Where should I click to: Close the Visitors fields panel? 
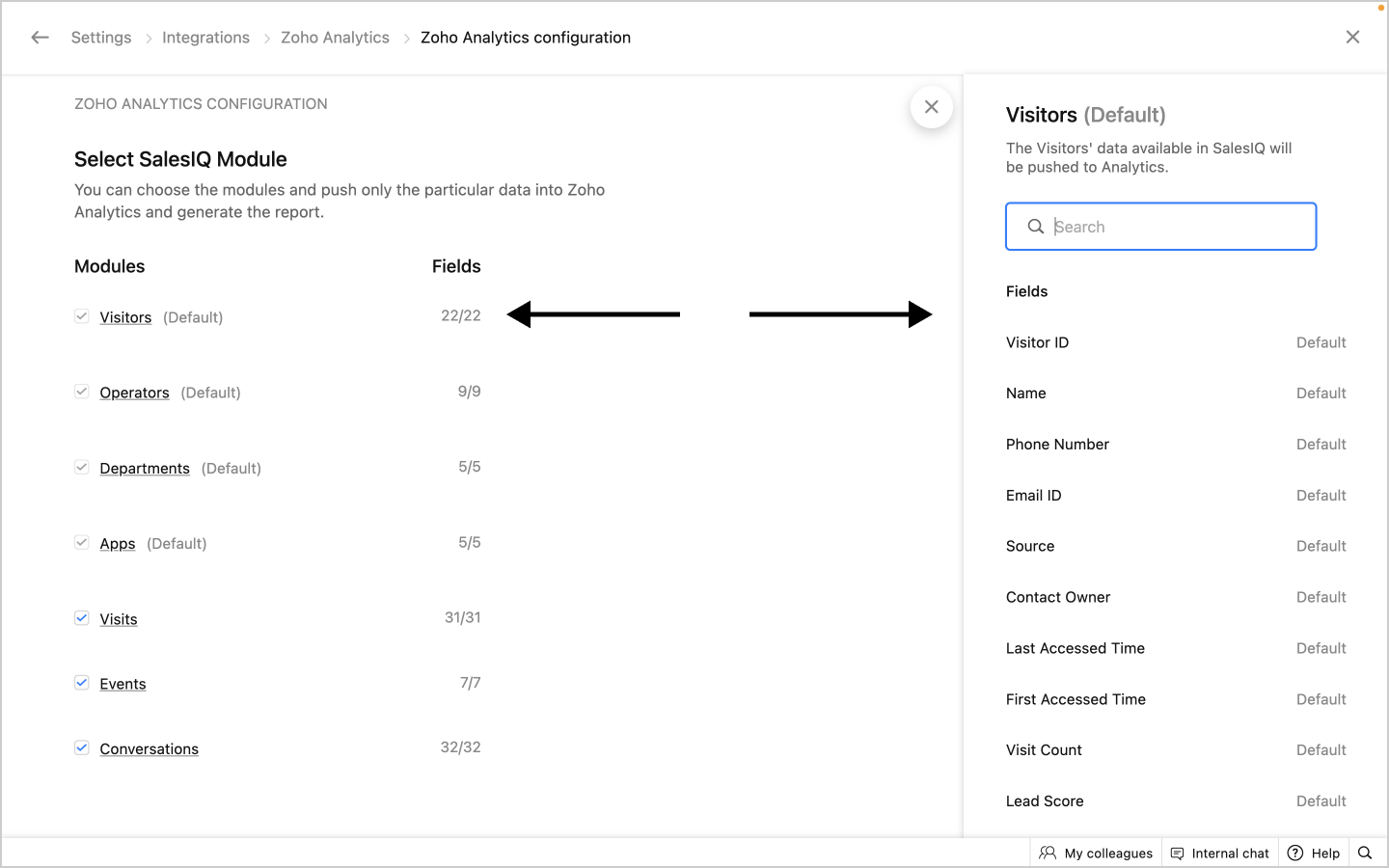(x=932, y=107)
